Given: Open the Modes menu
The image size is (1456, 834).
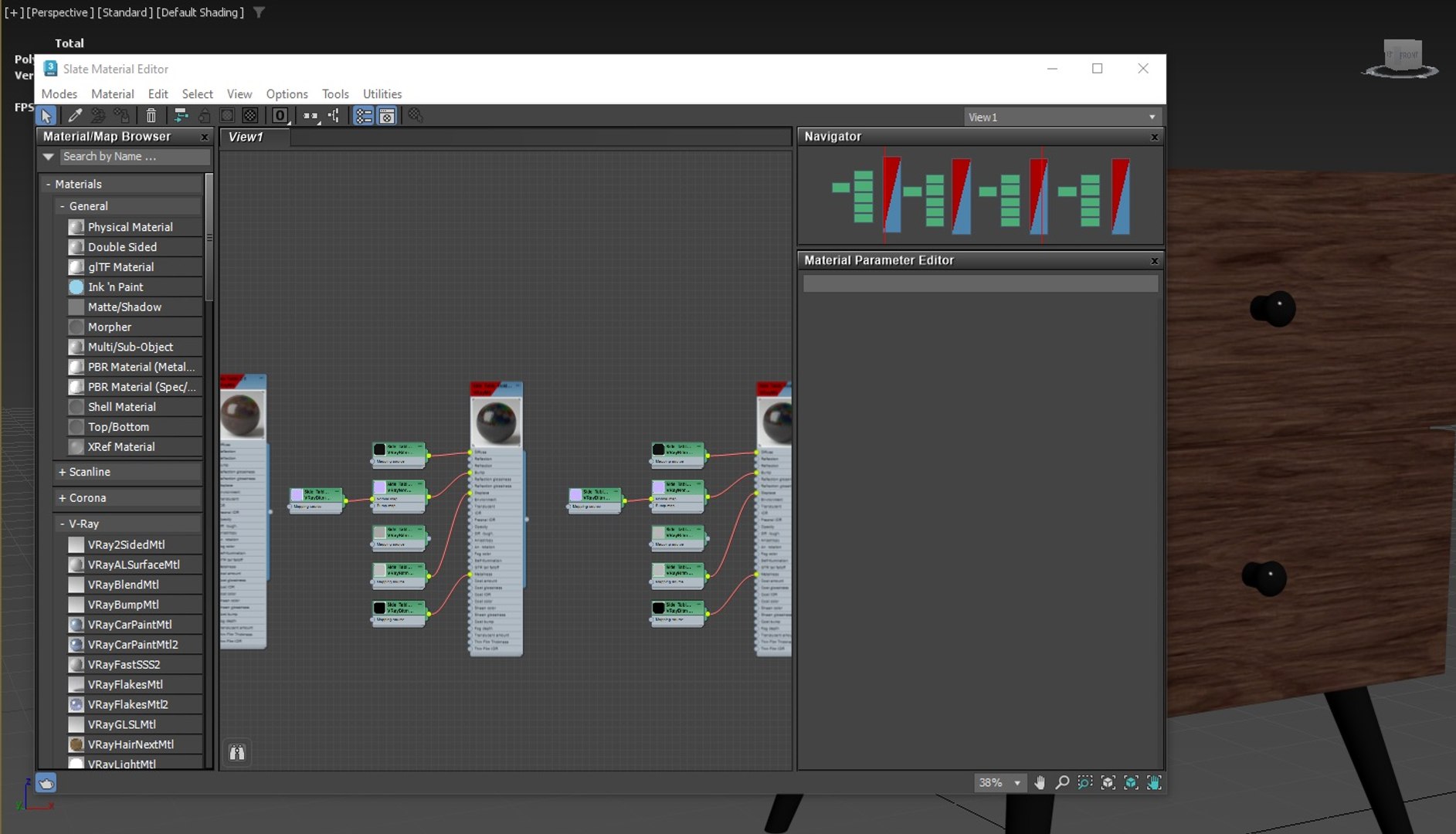Looking at the screenshot, I should click(x=59, y=94).
